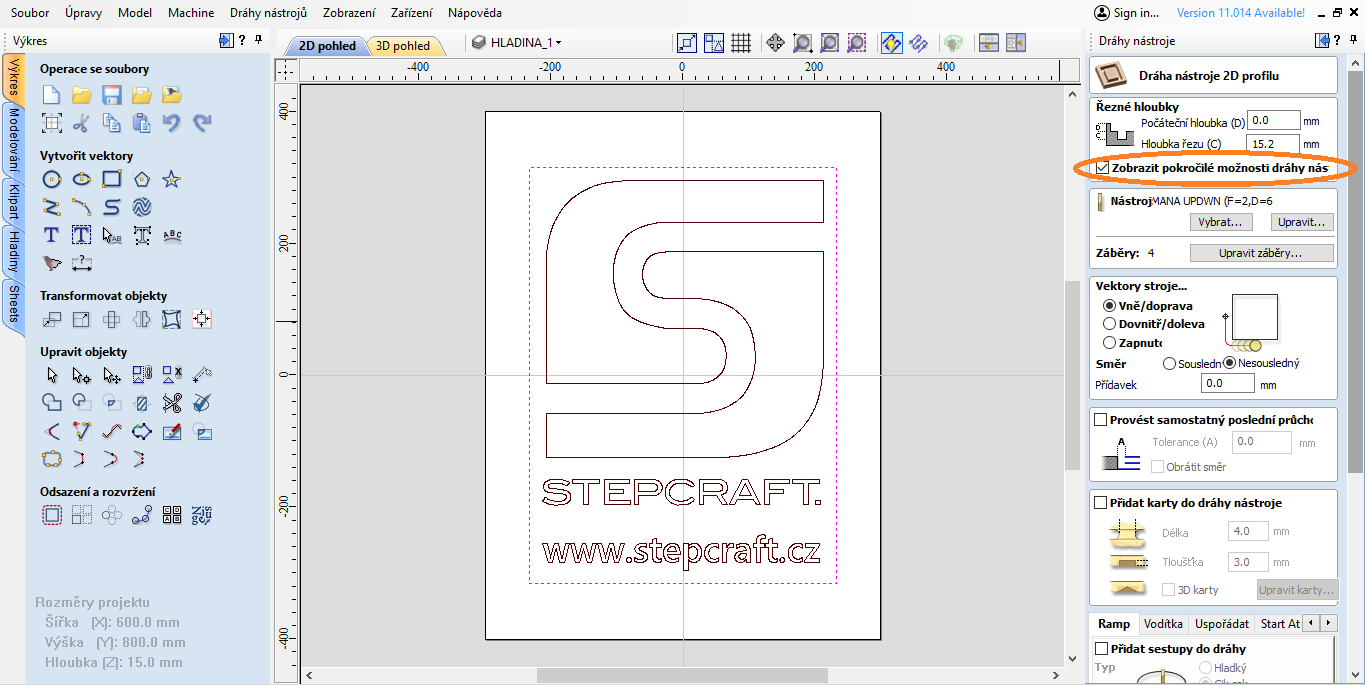Select Zapnuto radio option
Image resolution: width=1369 pixels, height=685 pixels.
(1109, 342)
